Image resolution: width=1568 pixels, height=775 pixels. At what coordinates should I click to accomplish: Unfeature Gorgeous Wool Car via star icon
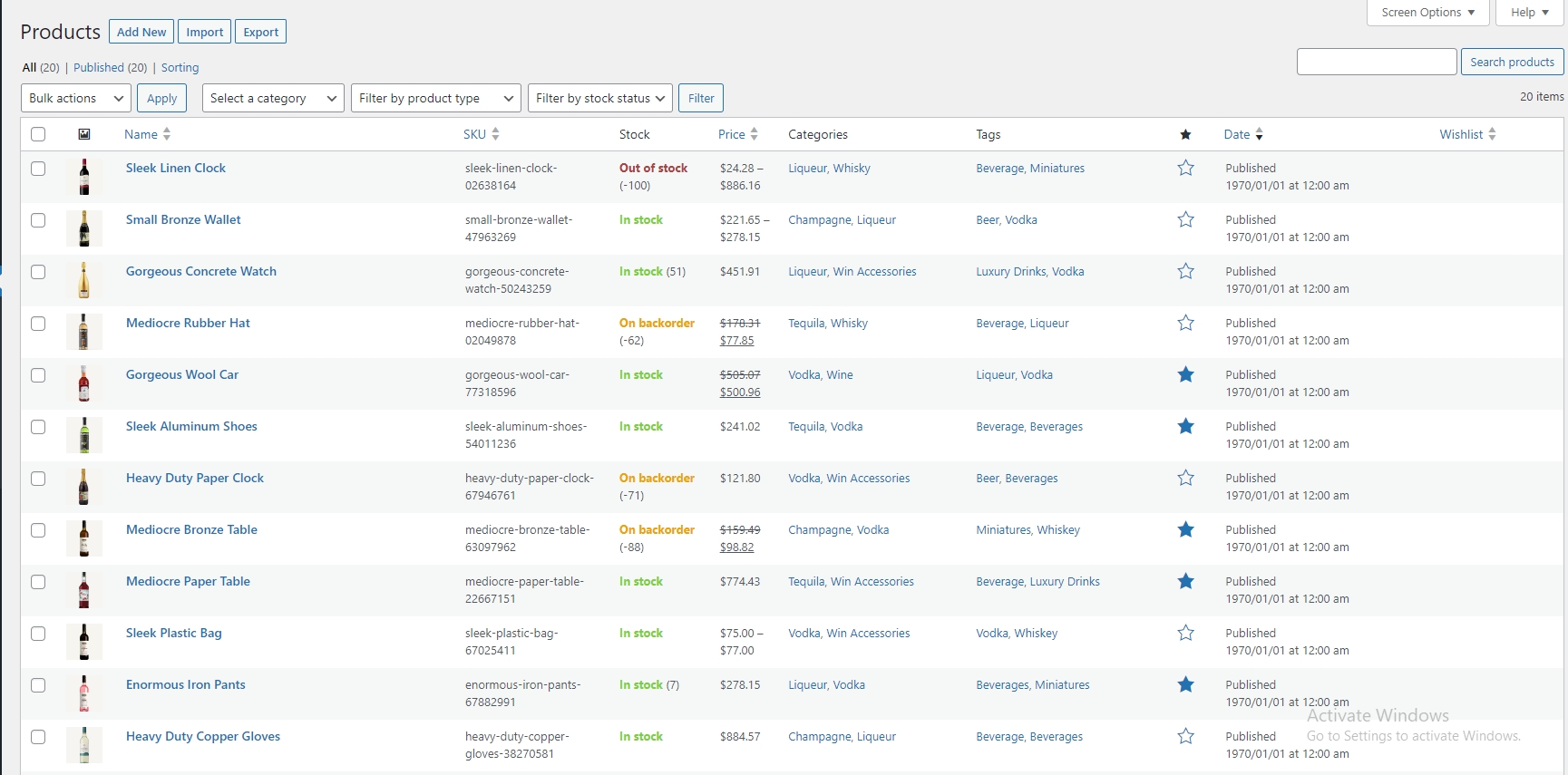[x=1185, y=375]
